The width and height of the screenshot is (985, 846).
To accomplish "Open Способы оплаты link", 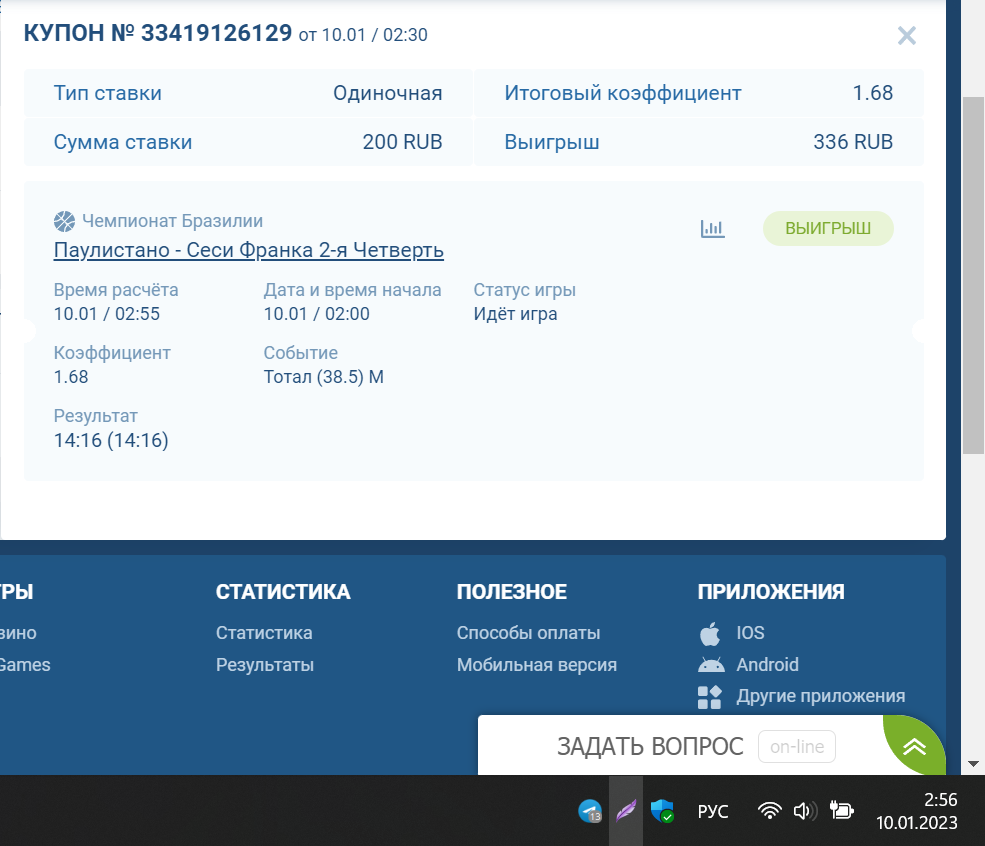I will pos(528,632).
